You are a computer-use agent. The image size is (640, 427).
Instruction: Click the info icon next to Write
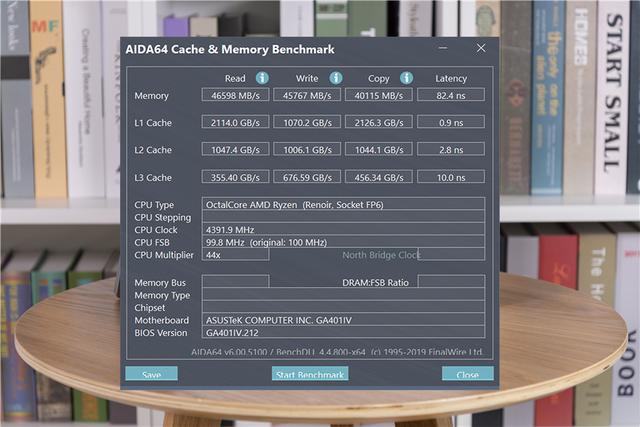click(x=336, y=78)
